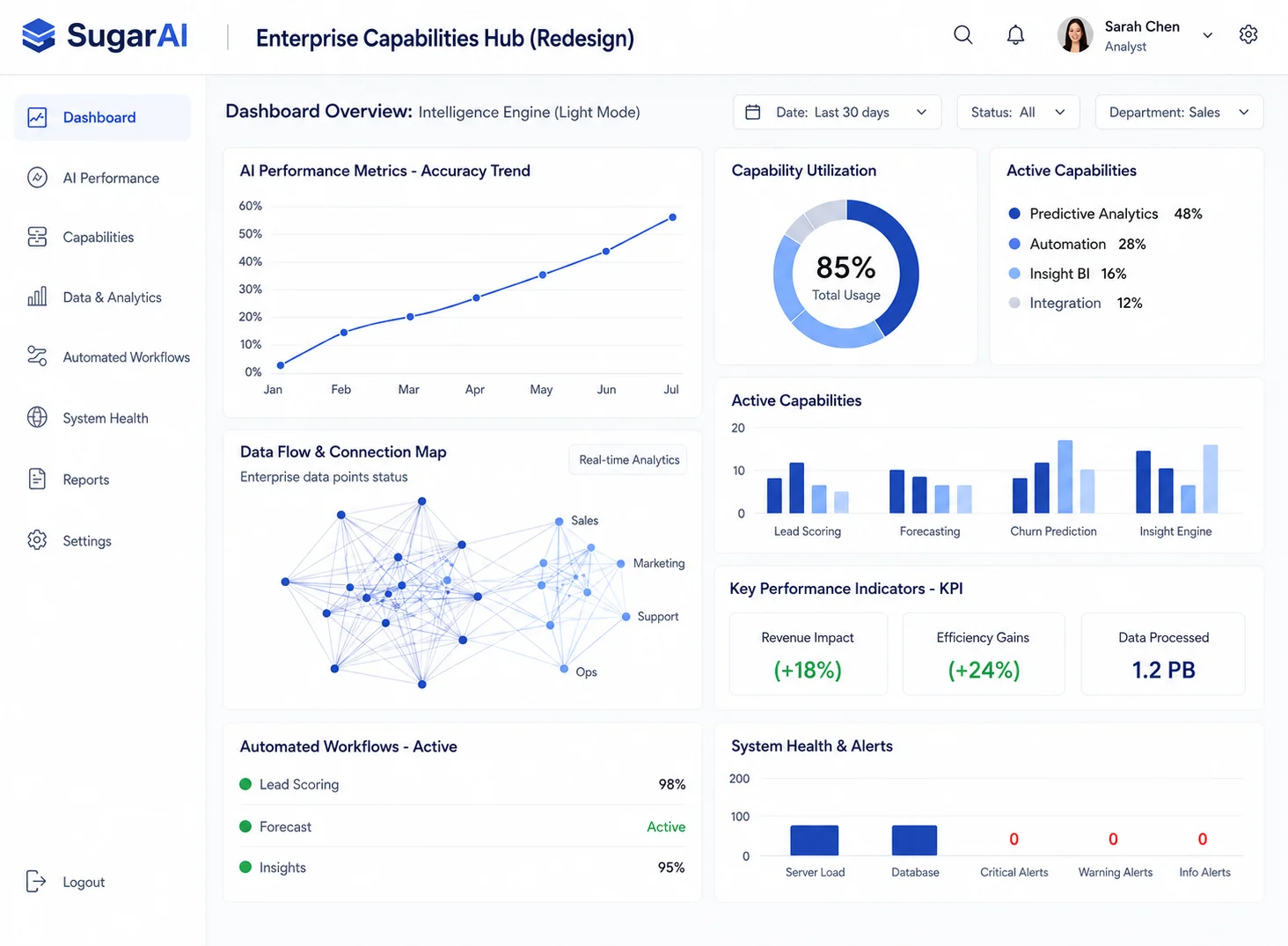Click the System Health globe icon

pos(37,417)
